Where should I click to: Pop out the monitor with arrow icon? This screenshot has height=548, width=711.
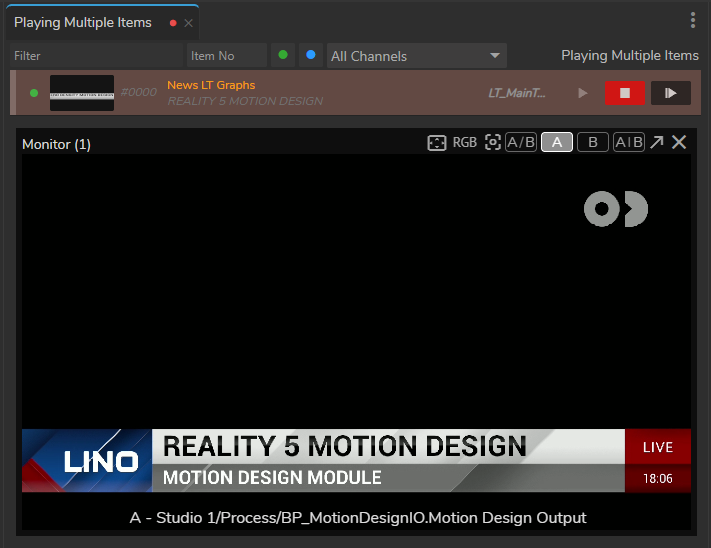click(x=656, y=143)
